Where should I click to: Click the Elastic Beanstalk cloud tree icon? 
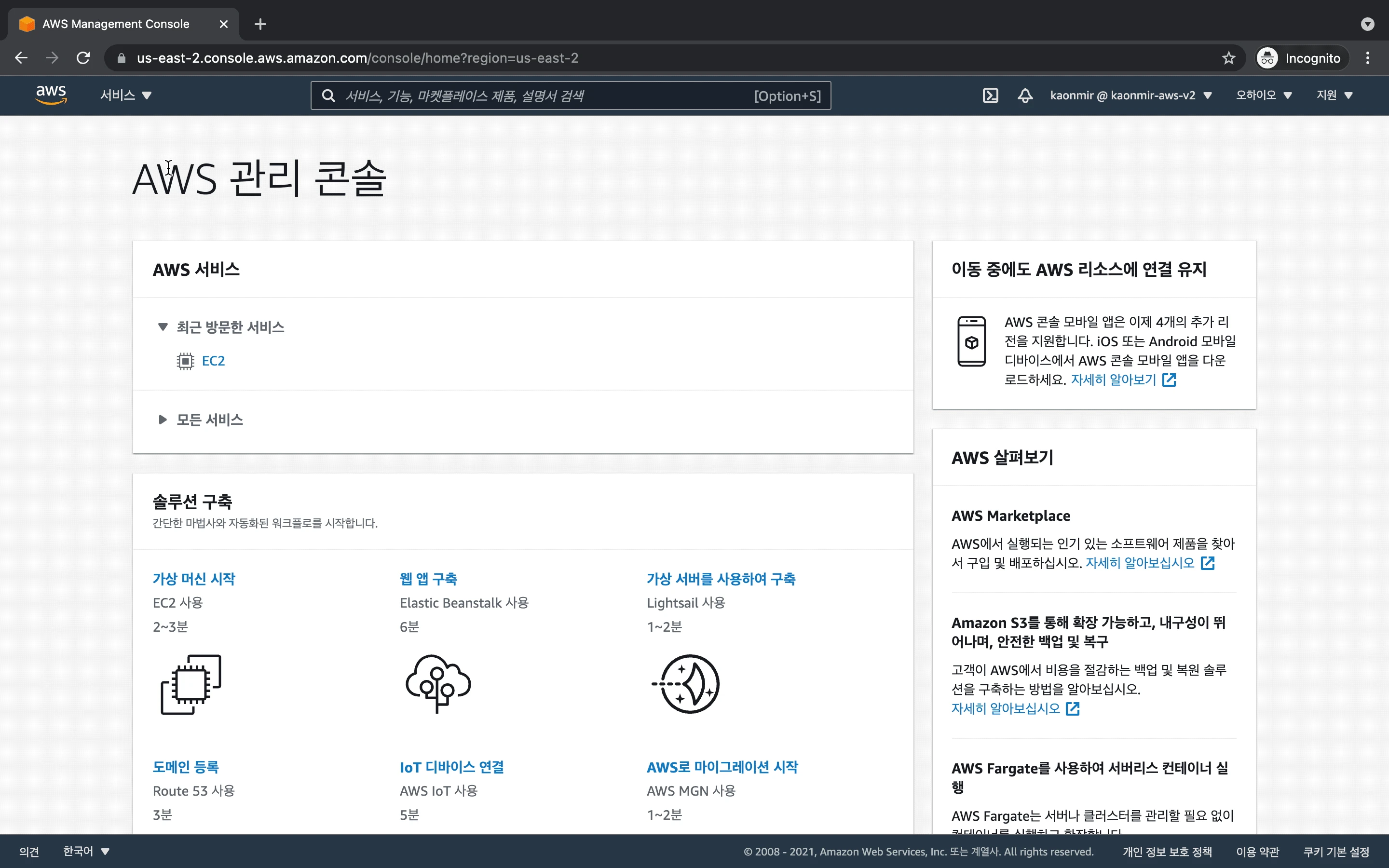coord(438,684)
